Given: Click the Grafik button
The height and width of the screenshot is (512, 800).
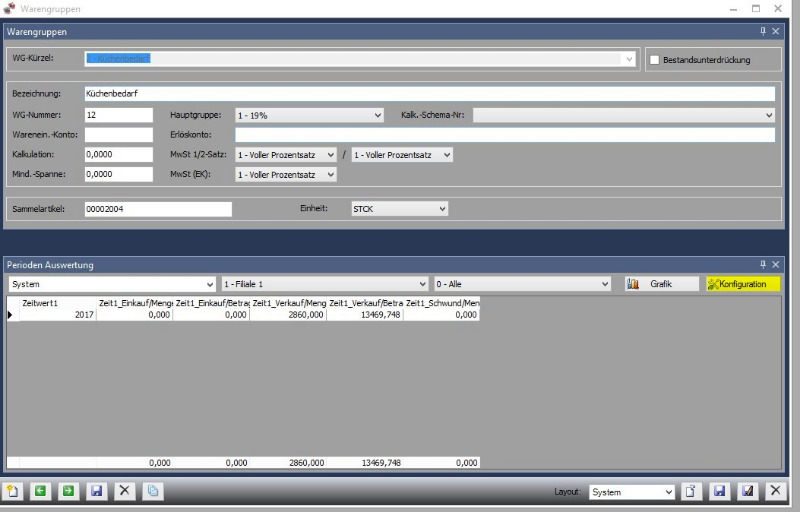Looking at the screenshot, I should pos(661,284).
